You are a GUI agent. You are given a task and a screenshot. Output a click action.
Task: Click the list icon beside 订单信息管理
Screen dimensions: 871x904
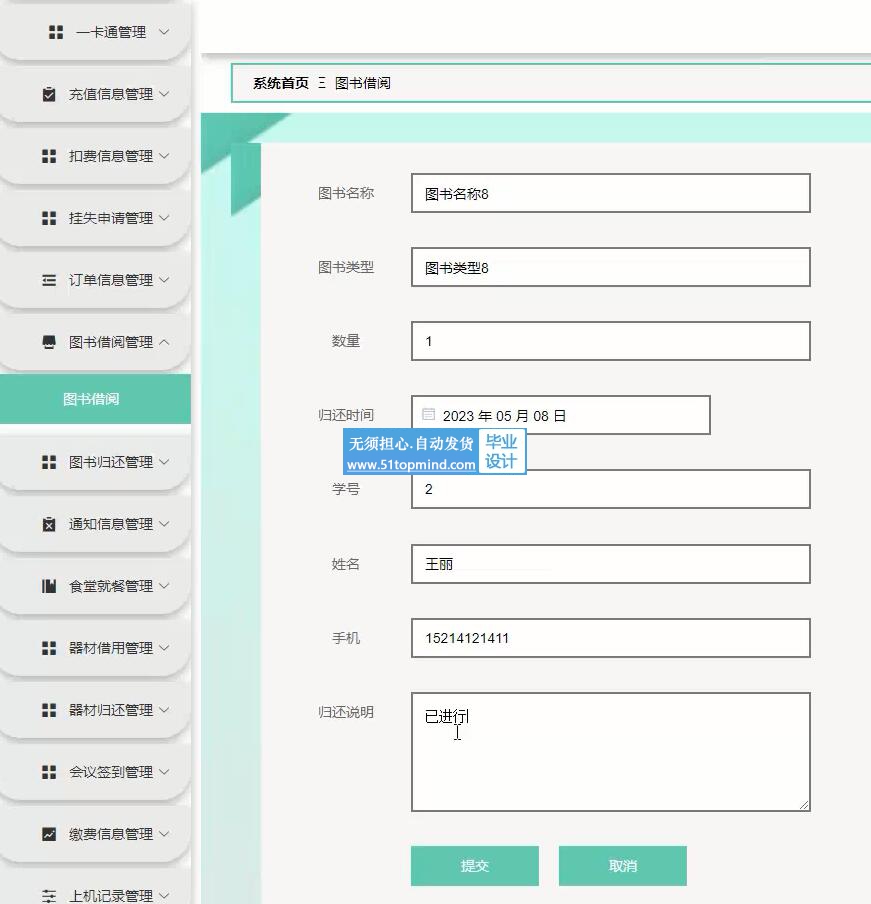pyautogui.click(x=49, y=280)
